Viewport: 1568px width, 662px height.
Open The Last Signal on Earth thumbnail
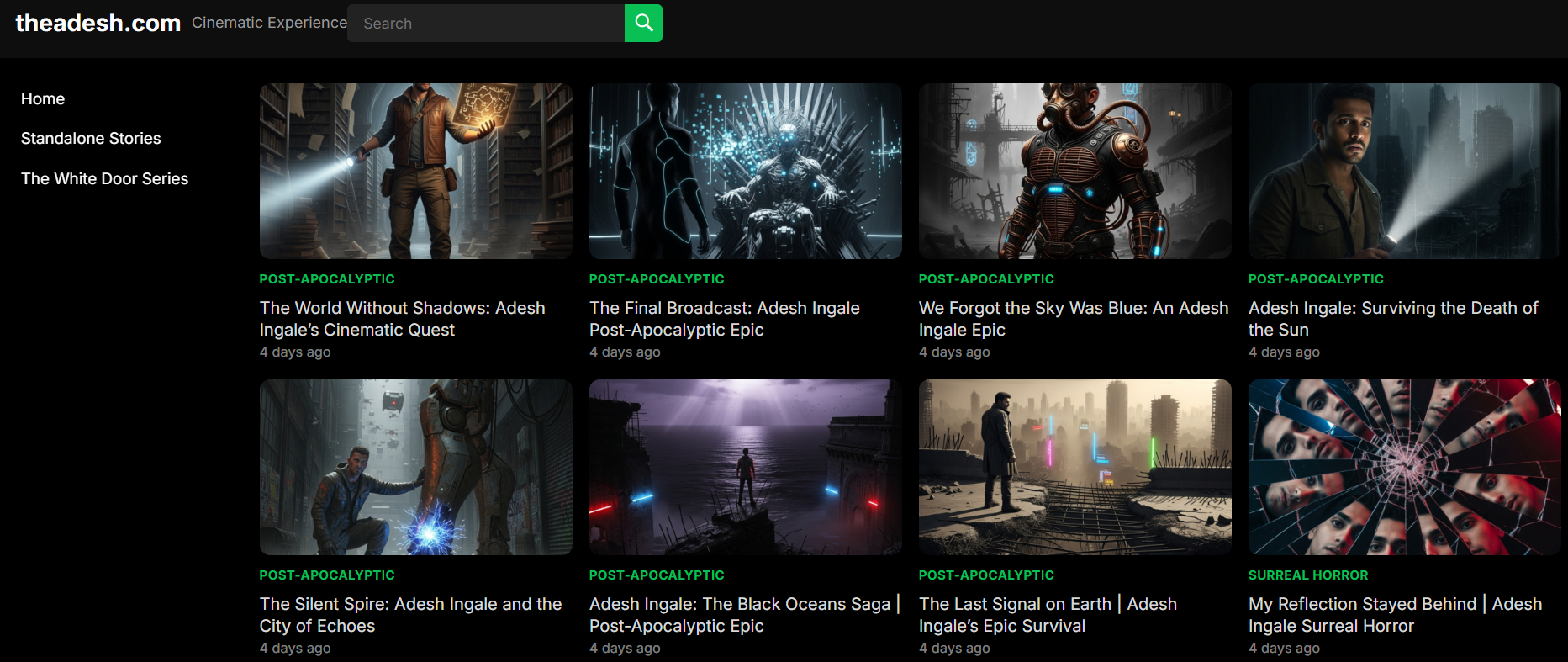tap(1074, 467)
